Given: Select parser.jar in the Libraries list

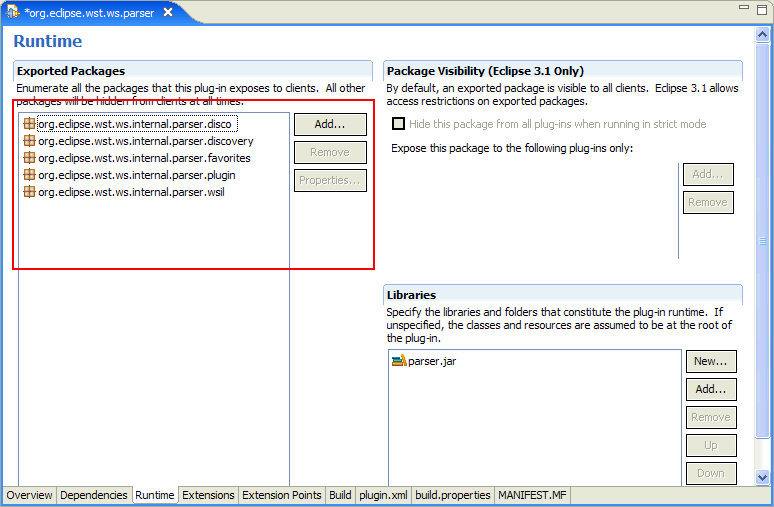Looking at the screenshot, I should click(x=432, y=361).
